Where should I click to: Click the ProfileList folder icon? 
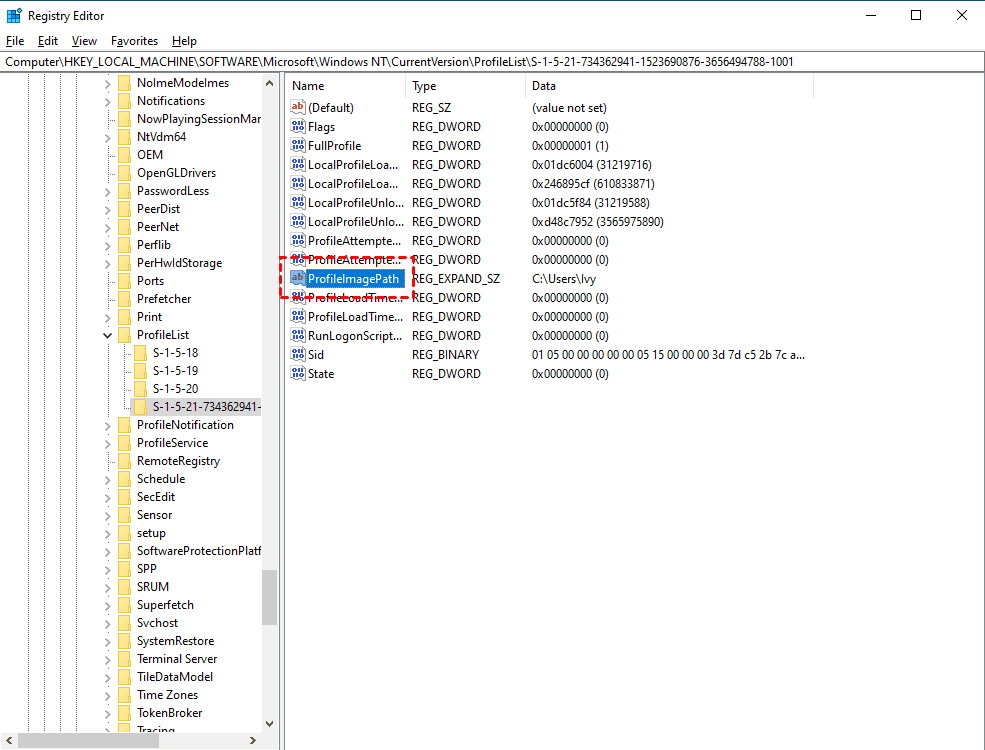(x=124, y=335)
